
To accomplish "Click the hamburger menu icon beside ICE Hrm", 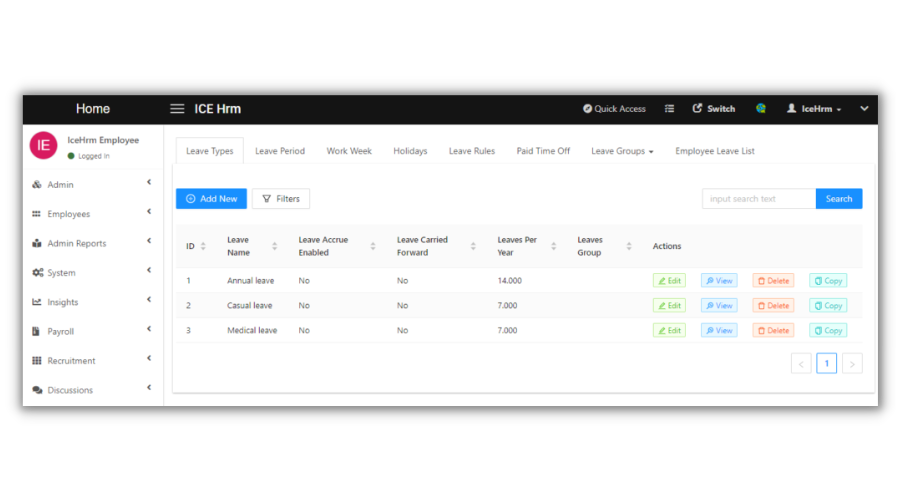I will 177,109.
